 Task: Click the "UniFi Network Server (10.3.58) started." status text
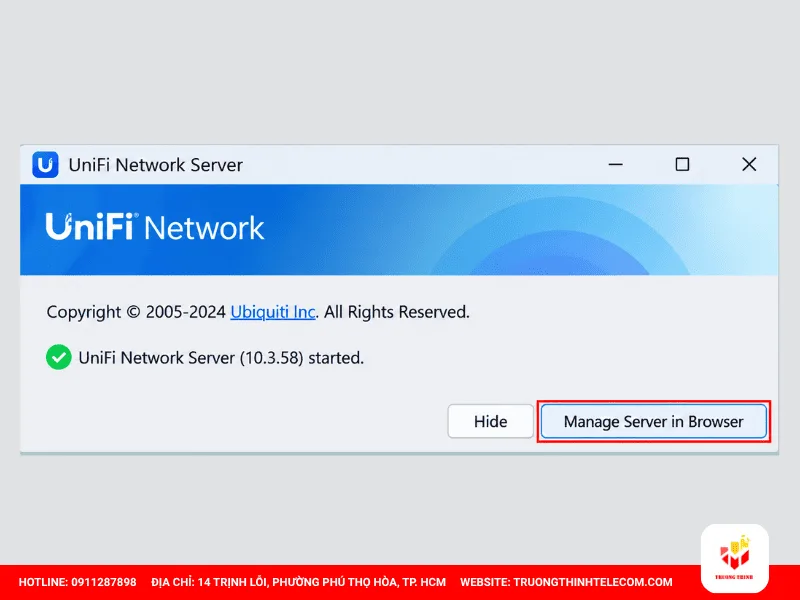[x=221, y=358]
